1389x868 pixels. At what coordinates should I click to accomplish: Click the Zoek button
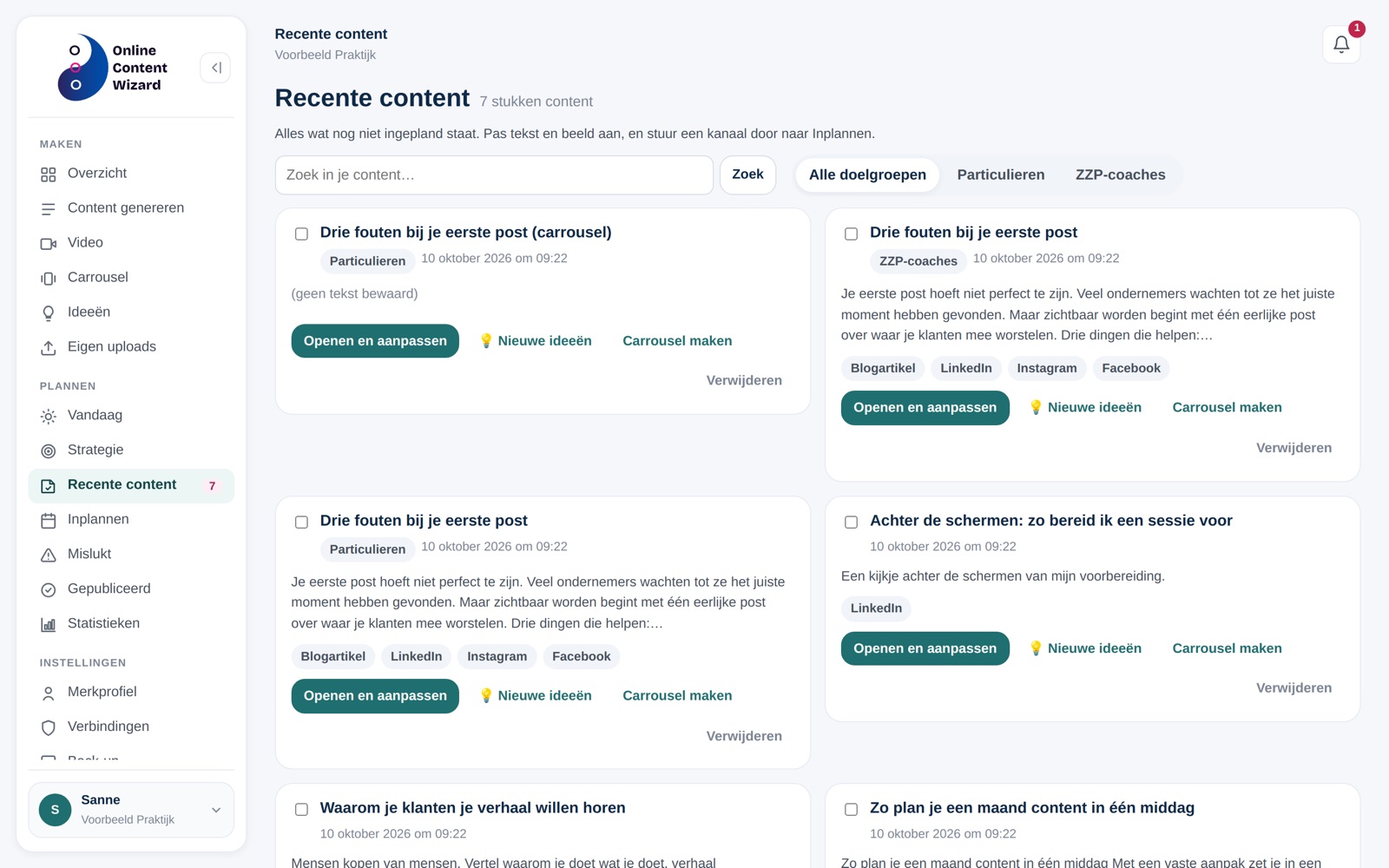pyautogui.click(x=747, y=174)
